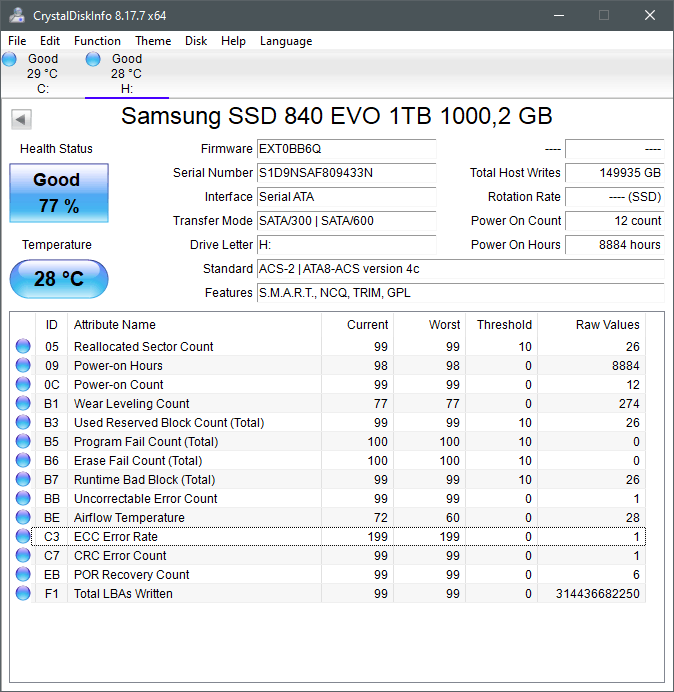
Task: Click the status orb for Airflow Temperature
Action: coord(23,517)
